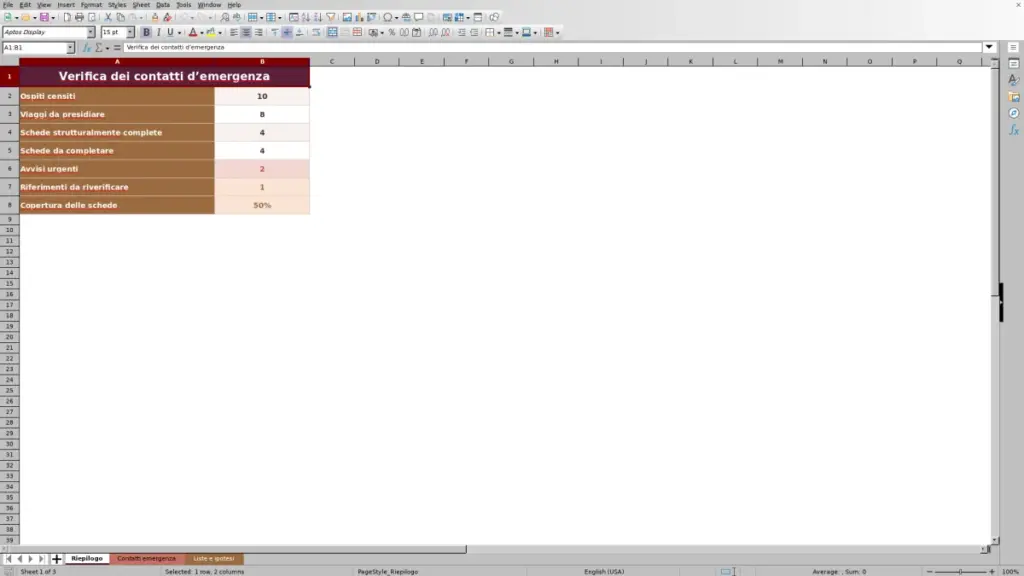Toggle Underline formatting
This screenshot has height=576, width=1024.
(x=170, y=33)
